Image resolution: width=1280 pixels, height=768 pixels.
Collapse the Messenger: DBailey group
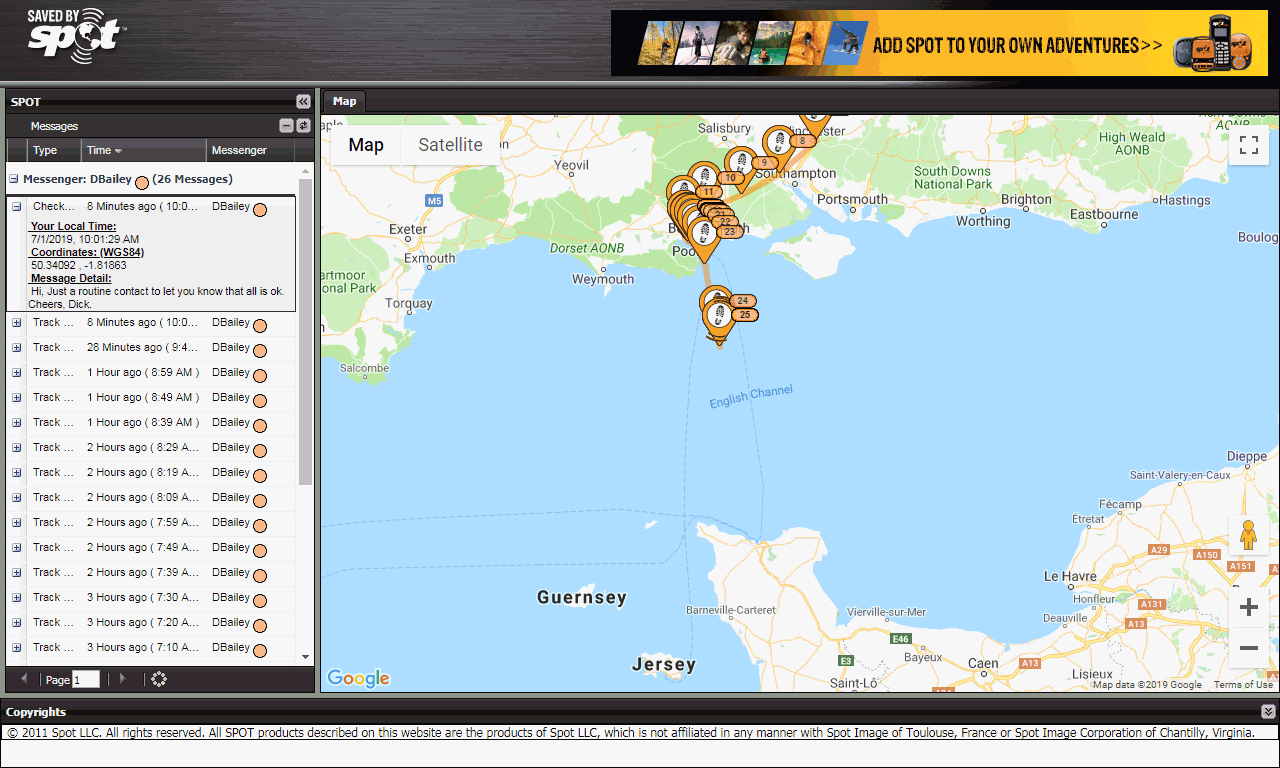click(14, 180)
